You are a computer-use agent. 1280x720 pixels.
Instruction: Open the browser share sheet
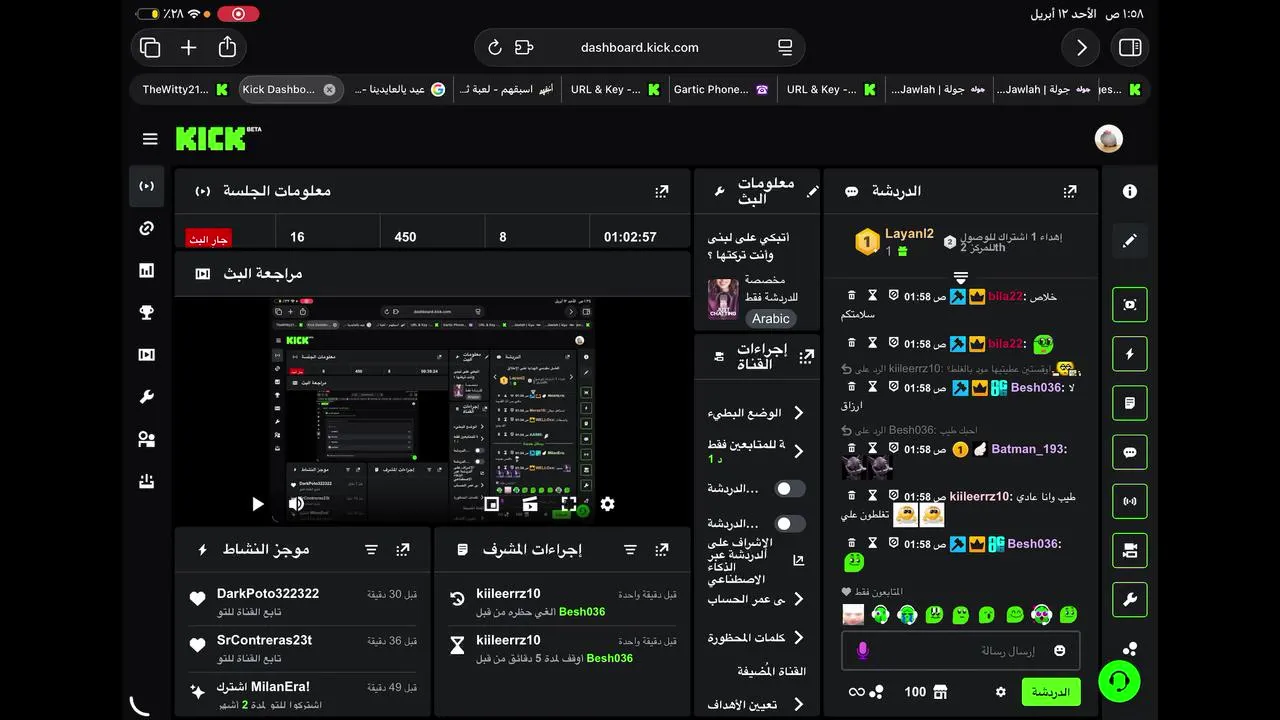point(227,47)
